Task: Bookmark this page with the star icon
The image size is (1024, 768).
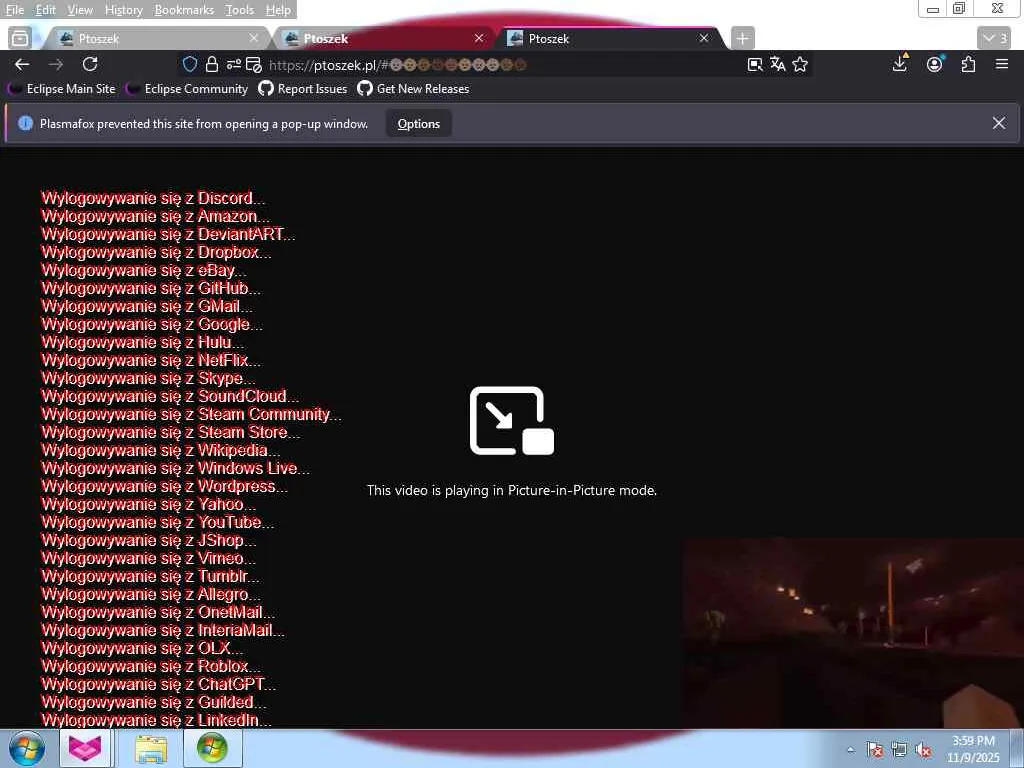Action: click(x=800, y=64)
